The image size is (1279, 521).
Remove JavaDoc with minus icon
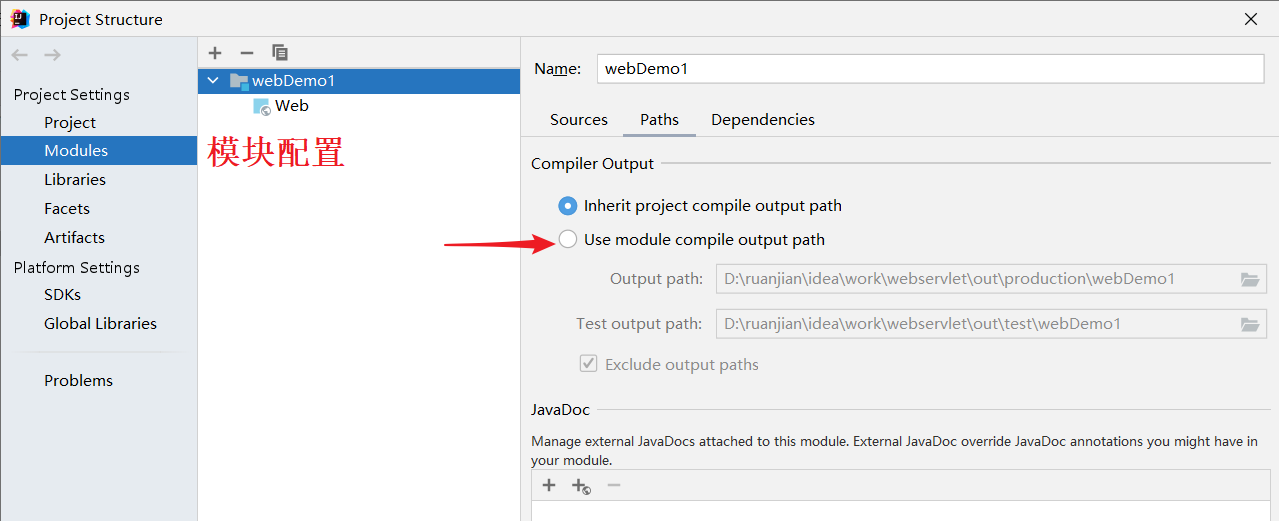614,485
